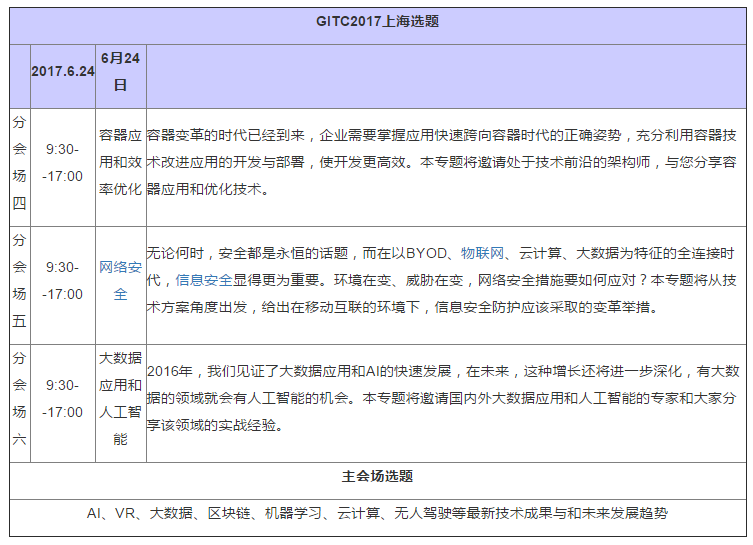The height and width of the screenshot is (545, 753).
Task: Select the 分会场四 row label
Action: 19,163
